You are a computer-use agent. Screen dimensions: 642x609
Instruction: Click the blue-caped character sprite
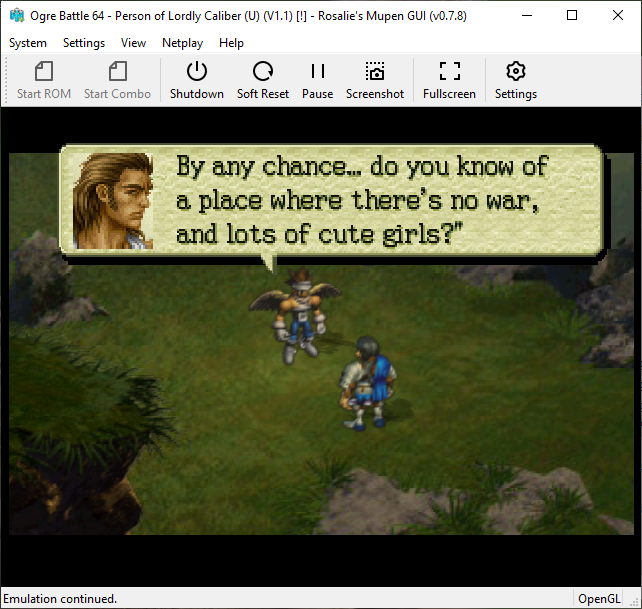coord(367,383)
